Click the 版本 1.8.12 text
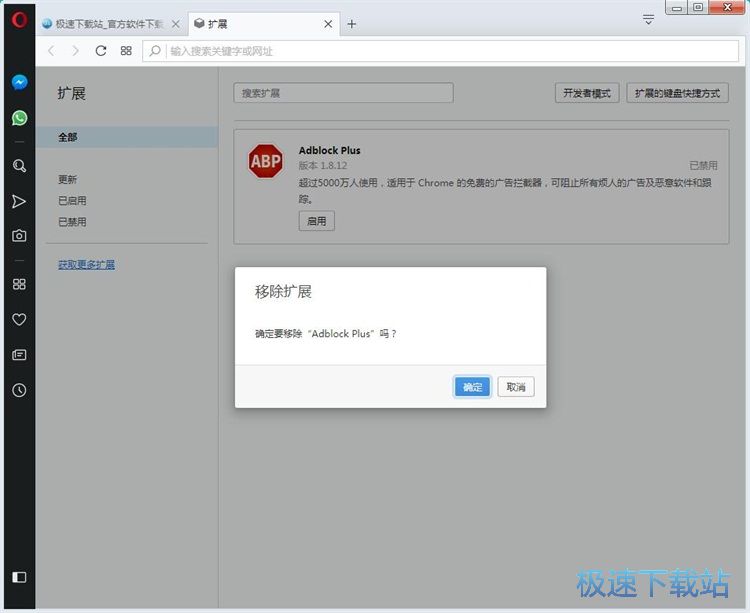Viewport: 750px width, 613px height. [x=323, y=165]
